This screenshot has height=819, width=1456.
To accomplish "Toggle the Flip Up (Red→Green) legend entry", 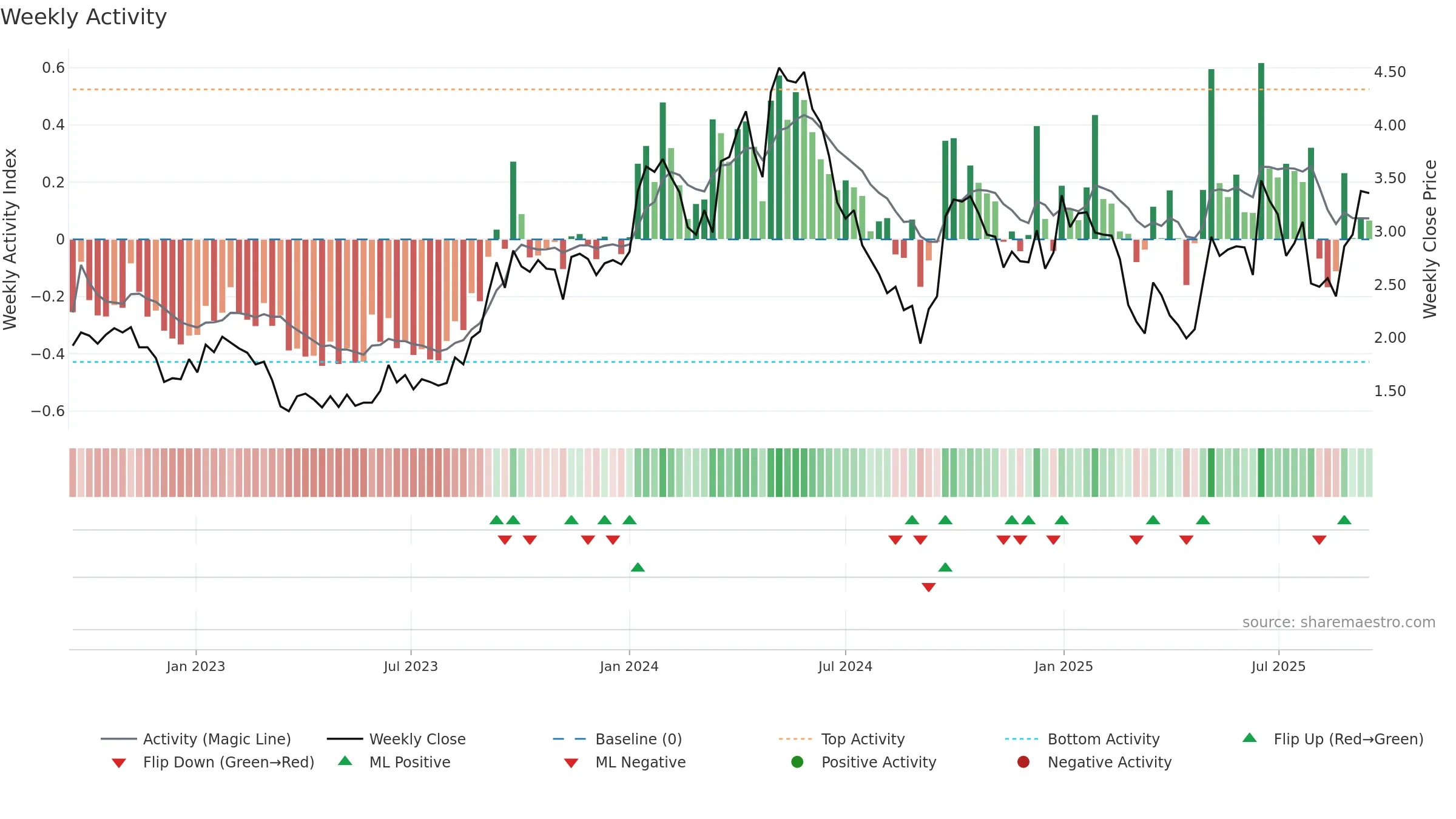I will point(1332,739).
